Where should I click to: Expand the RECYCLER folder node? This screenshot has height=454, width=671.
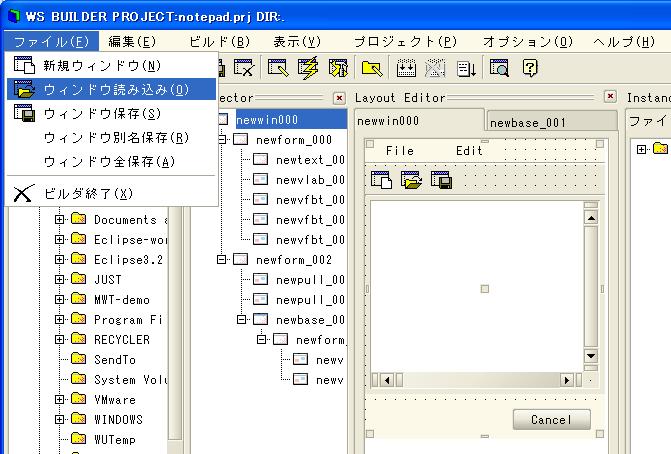tap(59, 339)
